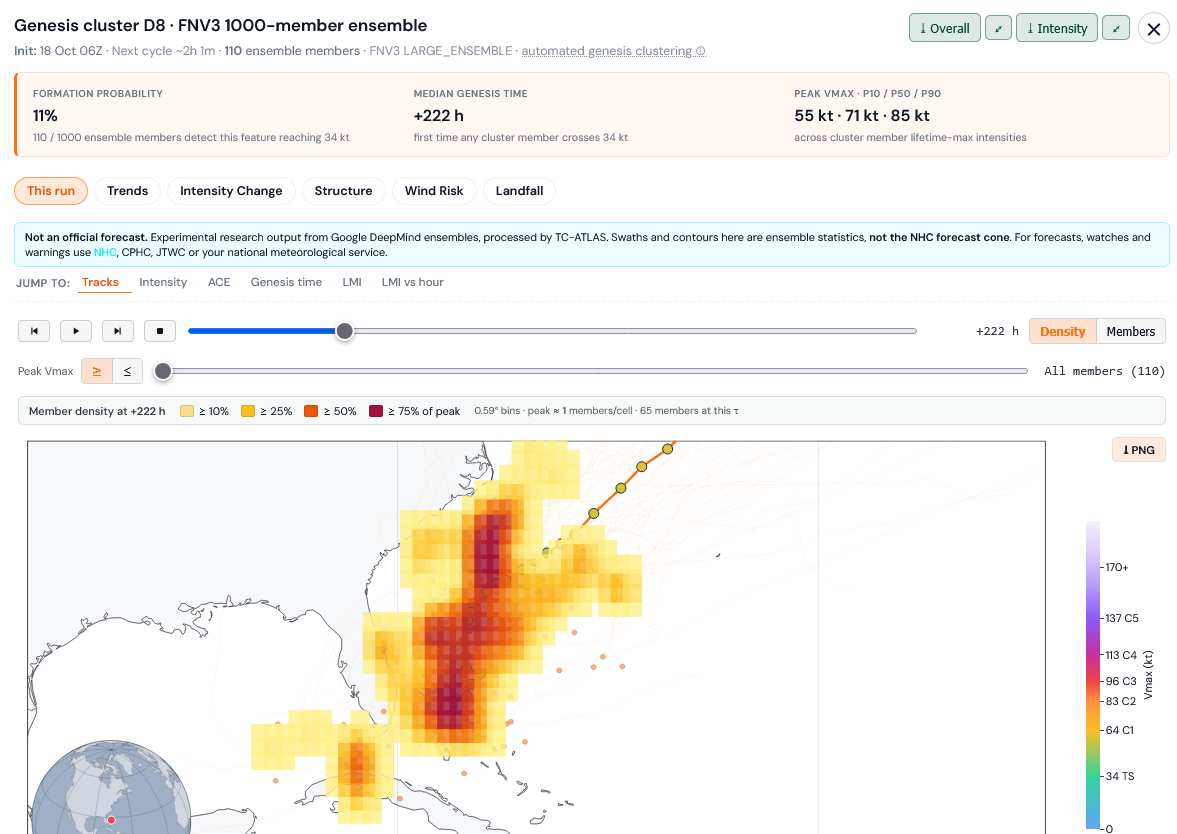Click the globe locator inset on the map
This screenshot has width=1177, height=834.
tap(111, 788)
